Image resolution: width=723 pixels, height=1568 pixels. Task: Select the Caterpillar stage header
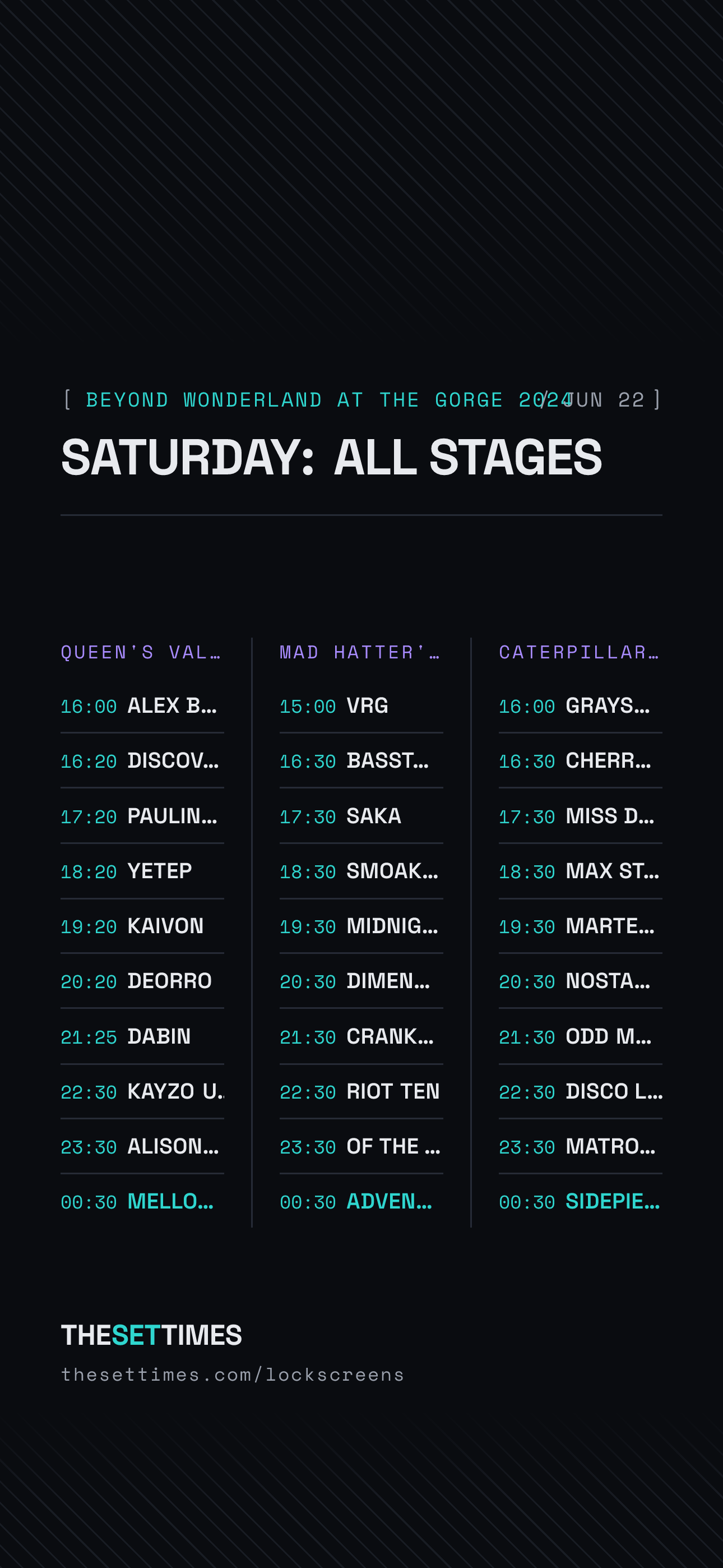(580, 653)
